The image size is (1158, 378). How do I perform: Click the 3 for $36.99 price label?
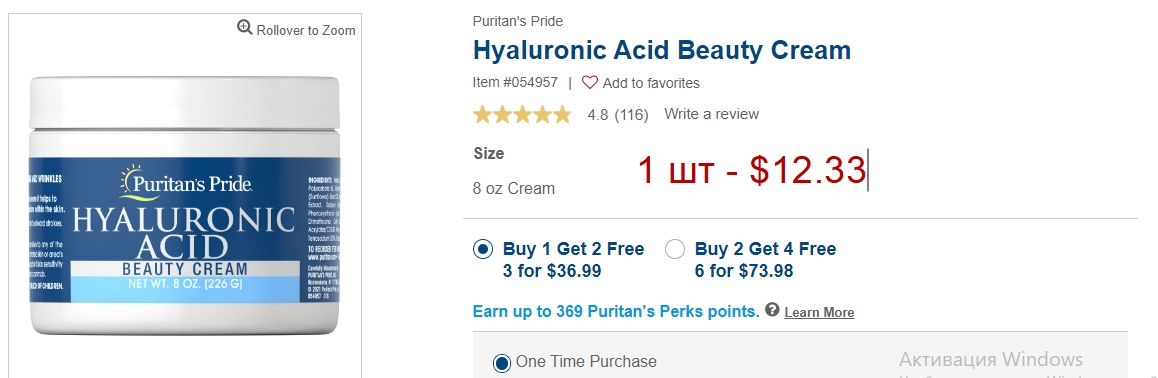coord(552,271)
